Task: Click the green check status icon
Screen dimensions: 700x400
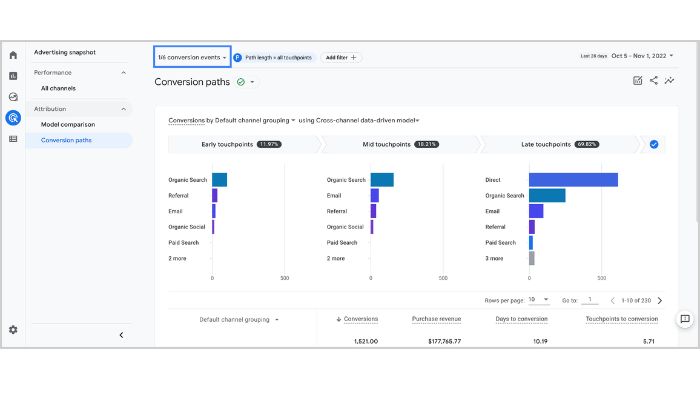Action: (x=241, y=82)
